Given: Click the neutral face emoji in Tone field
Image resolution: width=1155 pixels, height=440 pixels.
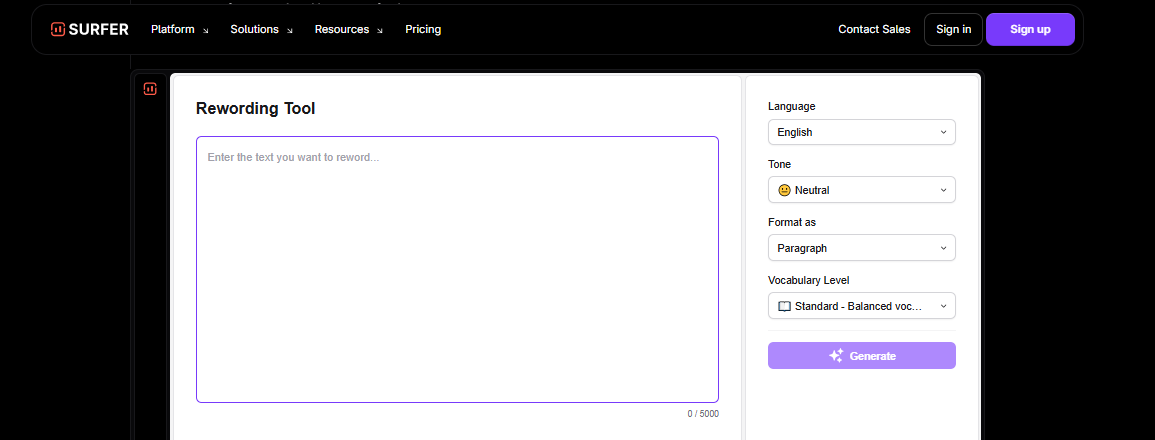Looking at the screenshot, I should pos(784,190).
